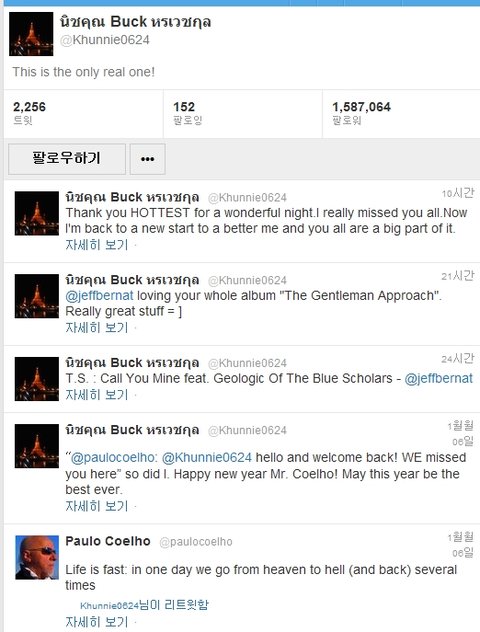480x632 pixels.
Task: Expand 자세히 보기 under Gentleman Approach tweet
Action: (x=97, y=328)
